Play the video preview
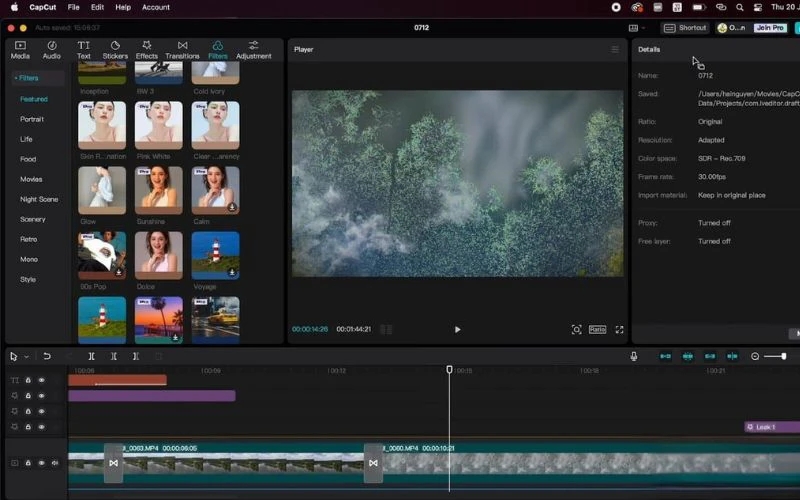The image size is (800, 500). 457,330
